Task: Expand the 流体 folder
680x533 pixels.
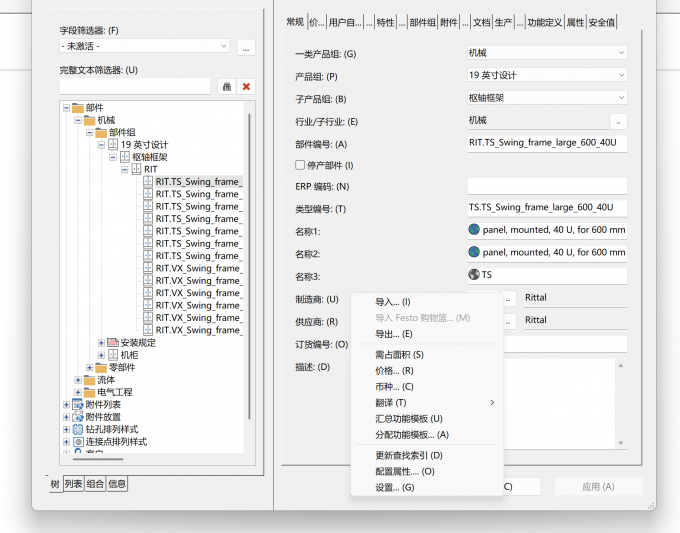Action: 78,380
